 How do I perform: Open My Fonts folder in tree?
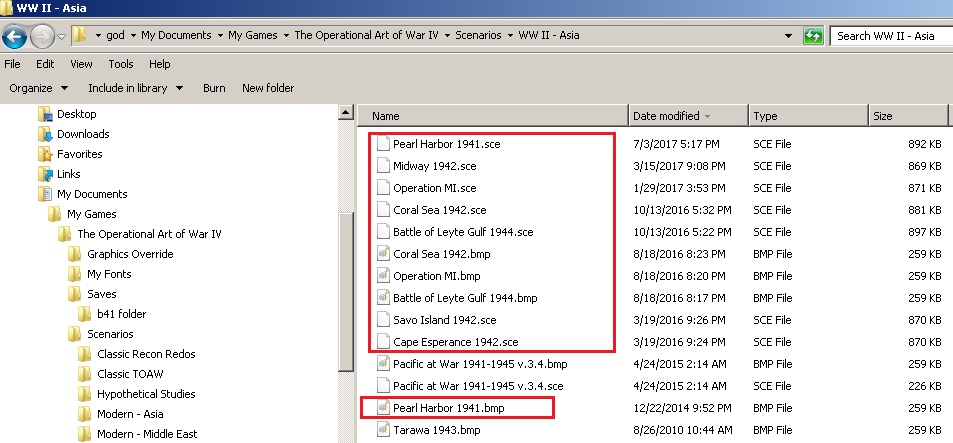(109, 274)
